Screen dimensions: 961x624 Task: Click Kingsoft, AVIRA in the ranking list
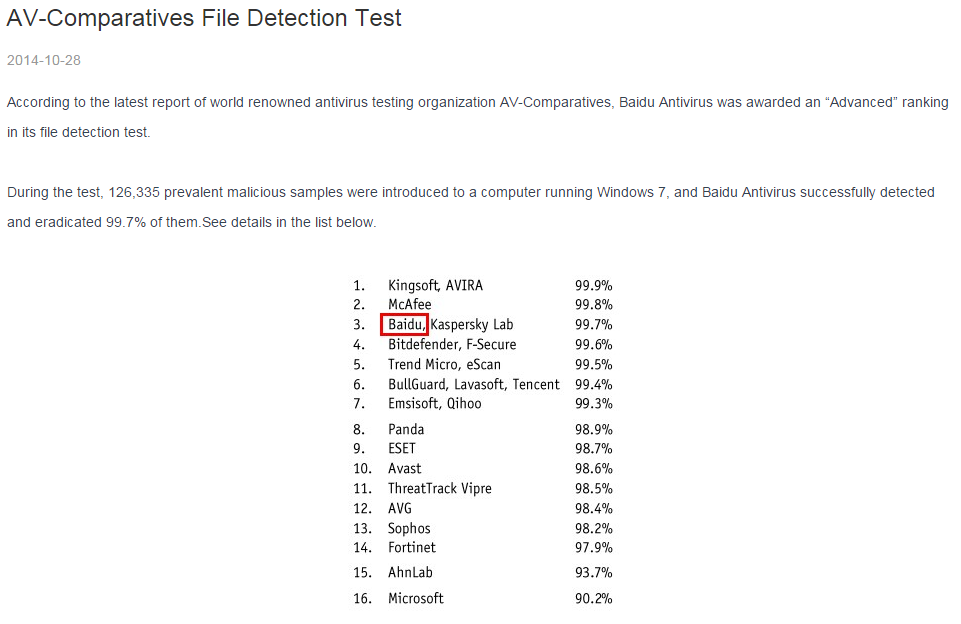coord(435,285)
